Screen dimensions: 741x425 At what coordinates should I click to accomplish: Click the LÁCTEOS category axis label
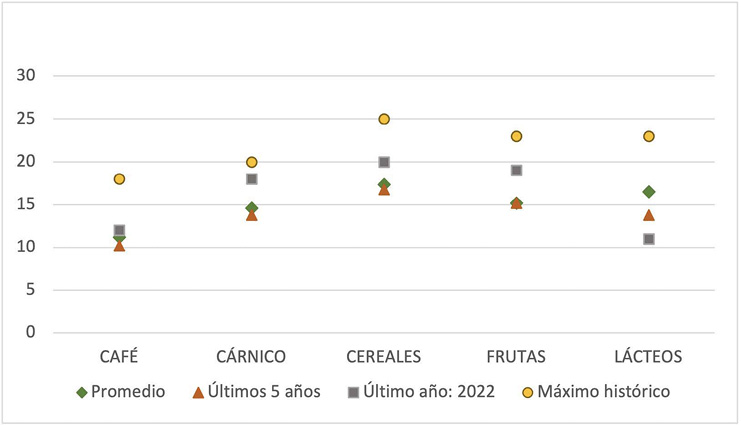[649, 355]
